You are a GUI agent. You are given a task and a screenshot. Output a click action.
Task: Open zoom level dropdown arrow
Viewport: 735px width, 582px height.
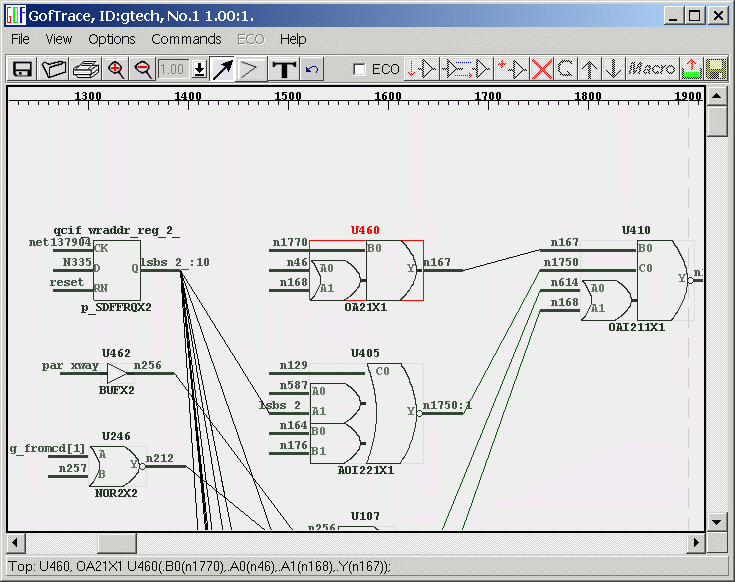[x=198, y=69]
